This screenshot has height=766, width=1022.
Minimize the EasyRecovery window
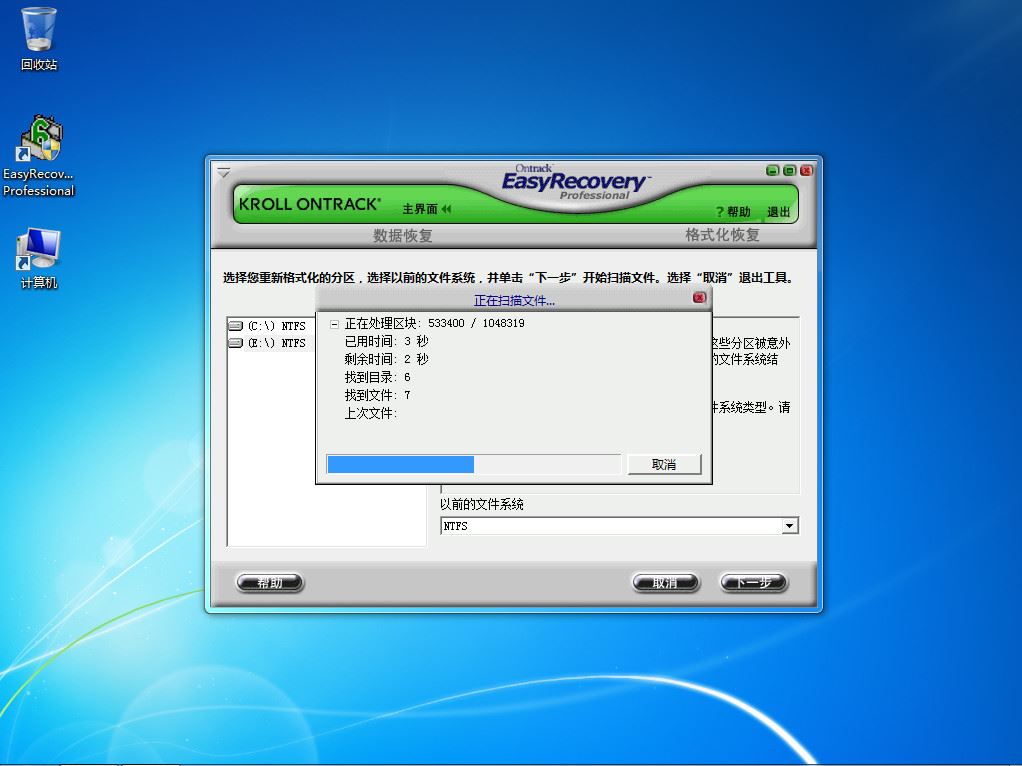click(772, 170)
